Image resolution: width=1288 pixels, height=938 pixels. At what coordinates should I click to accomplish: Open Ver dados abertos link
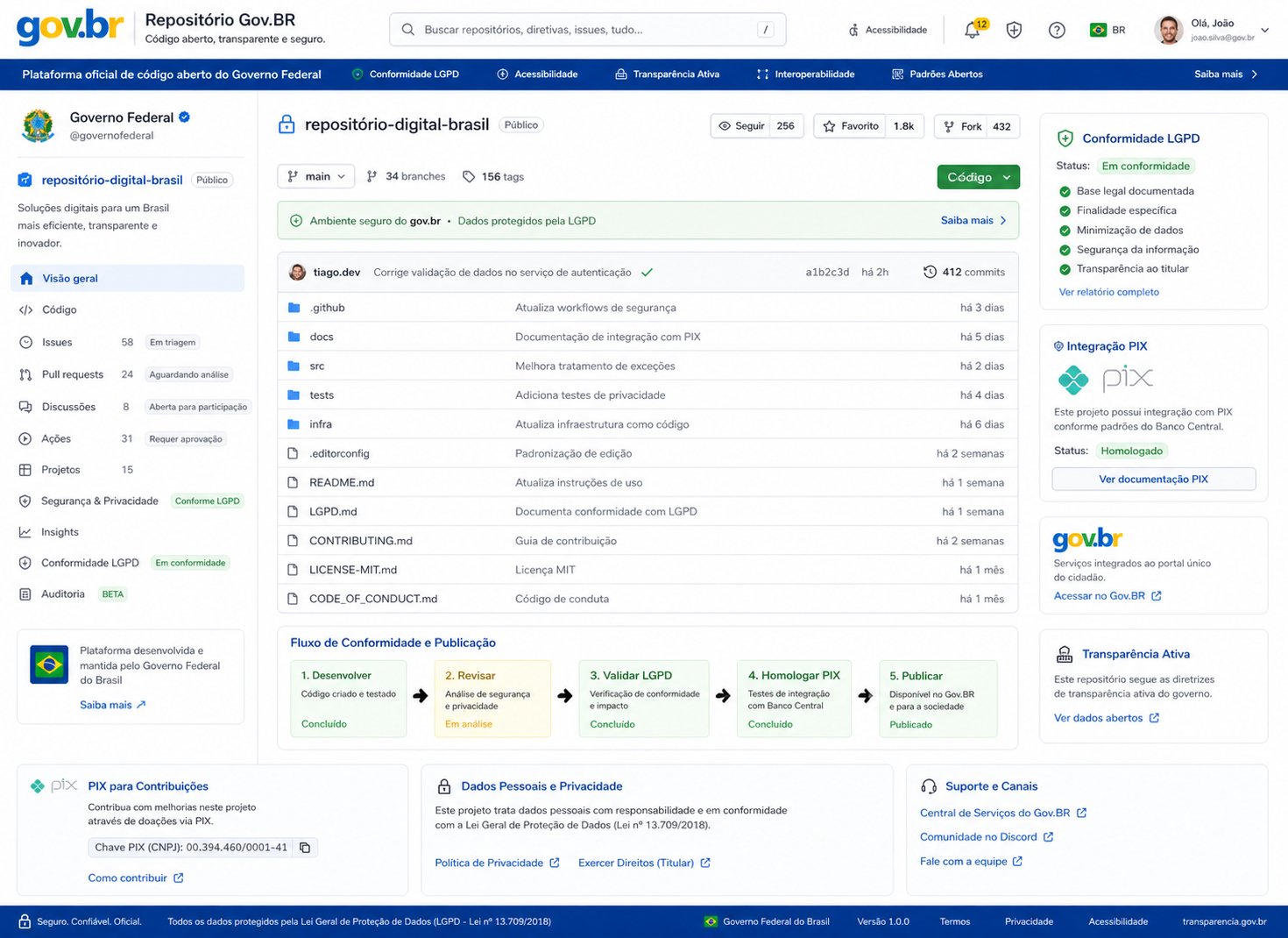pyautogui.click(x=1107, y=718)
